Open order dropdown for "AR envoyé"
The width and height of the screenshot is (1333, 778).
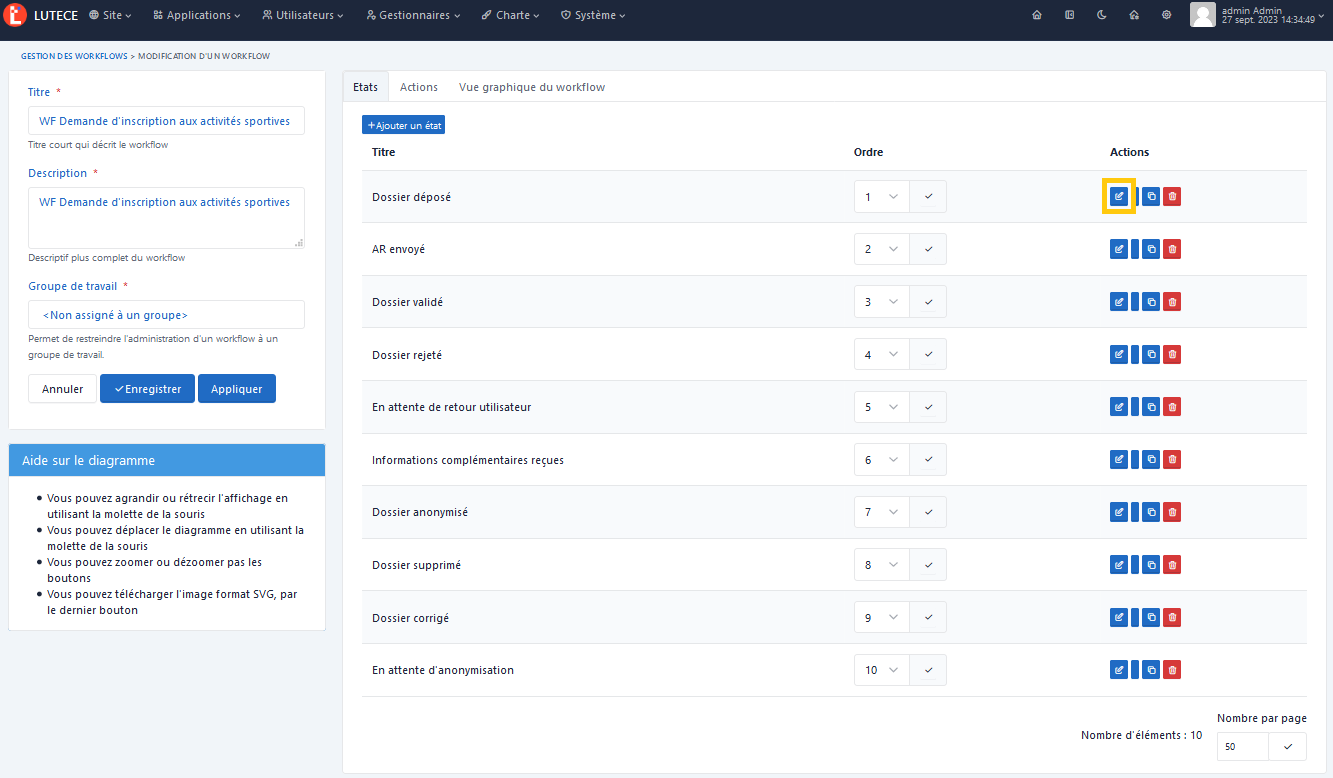(882, 249)
